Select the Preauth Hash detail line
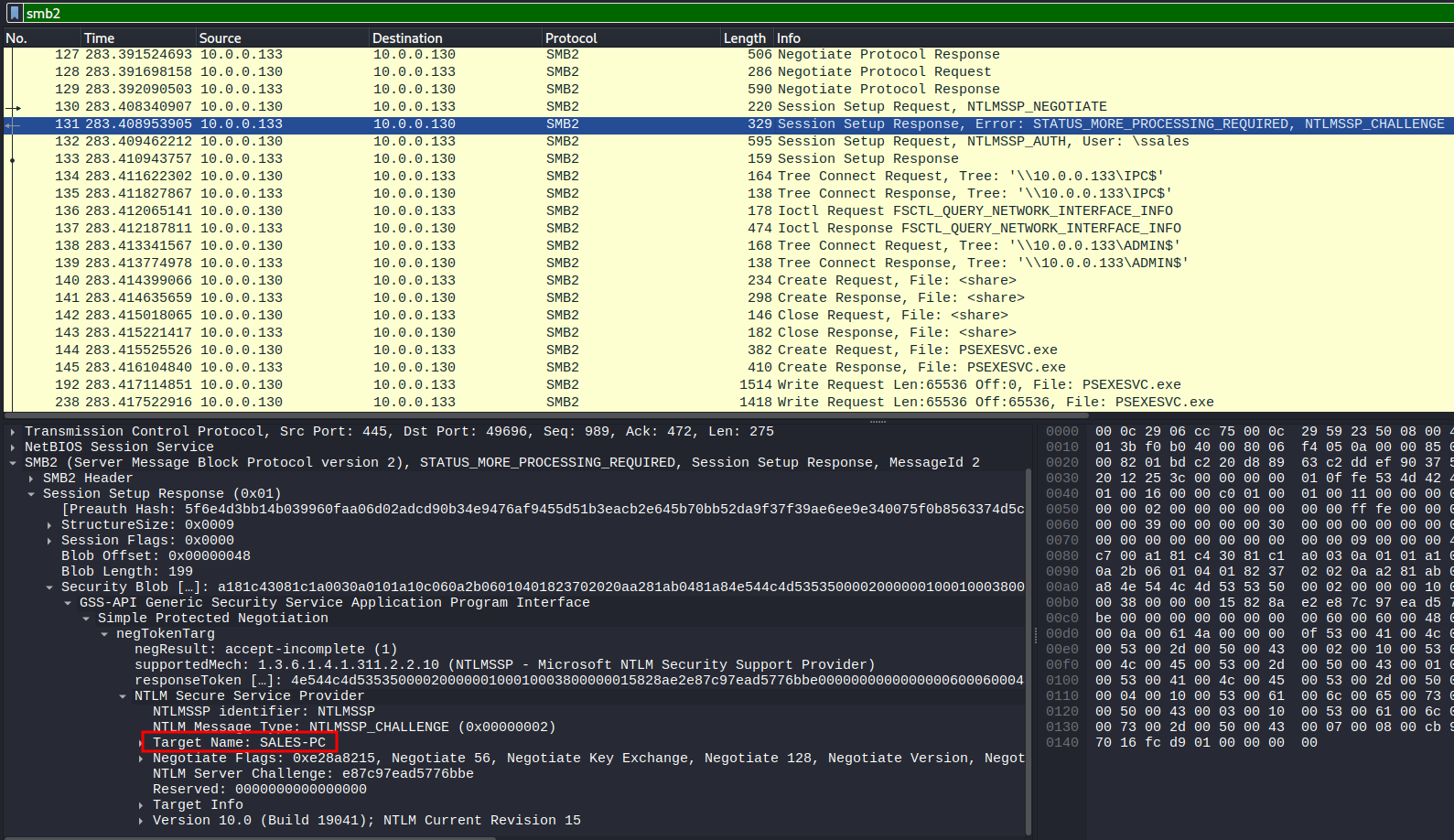 (x=543, y=510)
